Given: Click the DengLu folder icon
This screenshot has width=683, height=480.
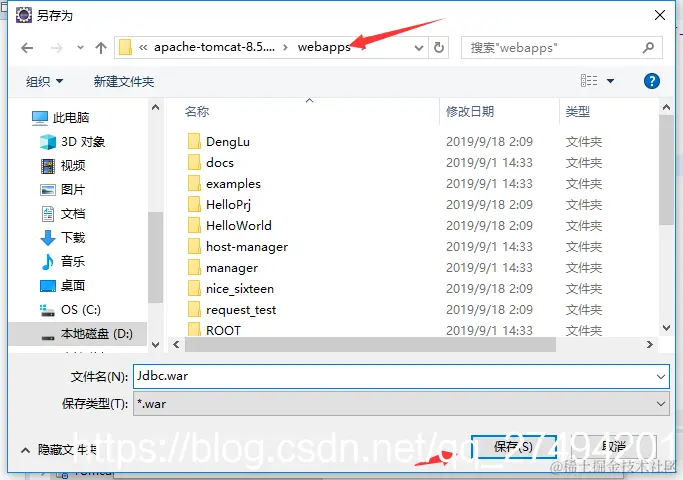Looking at the screenshot, I should [x=194, y=141].
